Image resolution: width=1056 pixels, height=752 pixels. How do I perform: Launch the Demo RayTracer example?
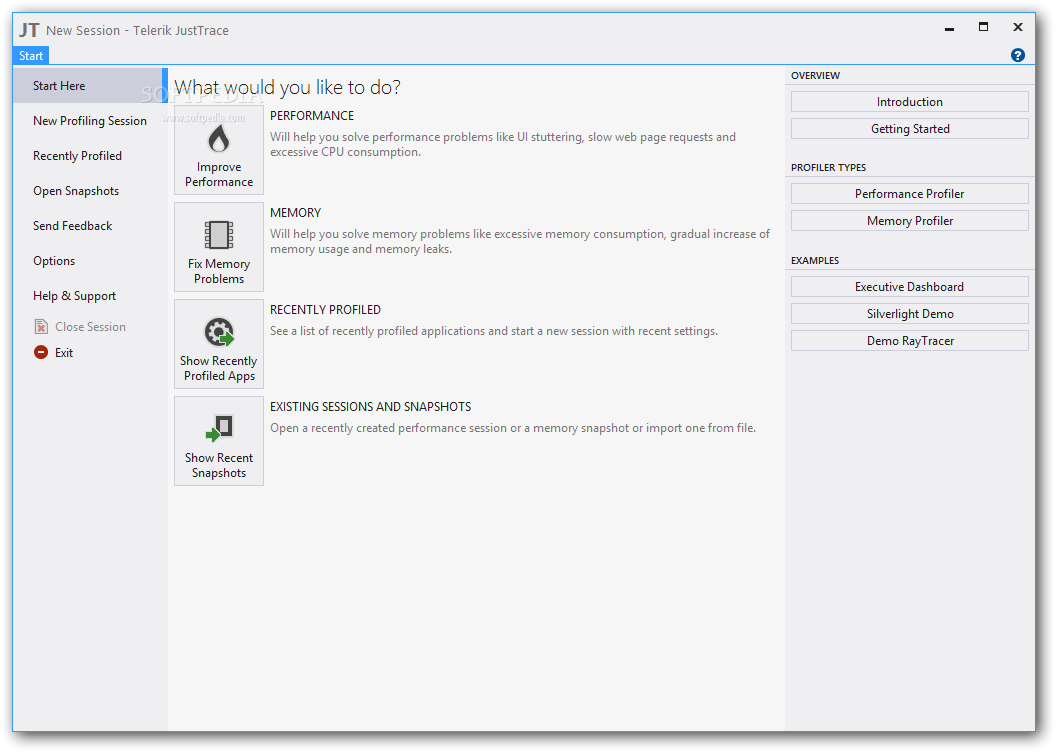click(x=909, y=341)
